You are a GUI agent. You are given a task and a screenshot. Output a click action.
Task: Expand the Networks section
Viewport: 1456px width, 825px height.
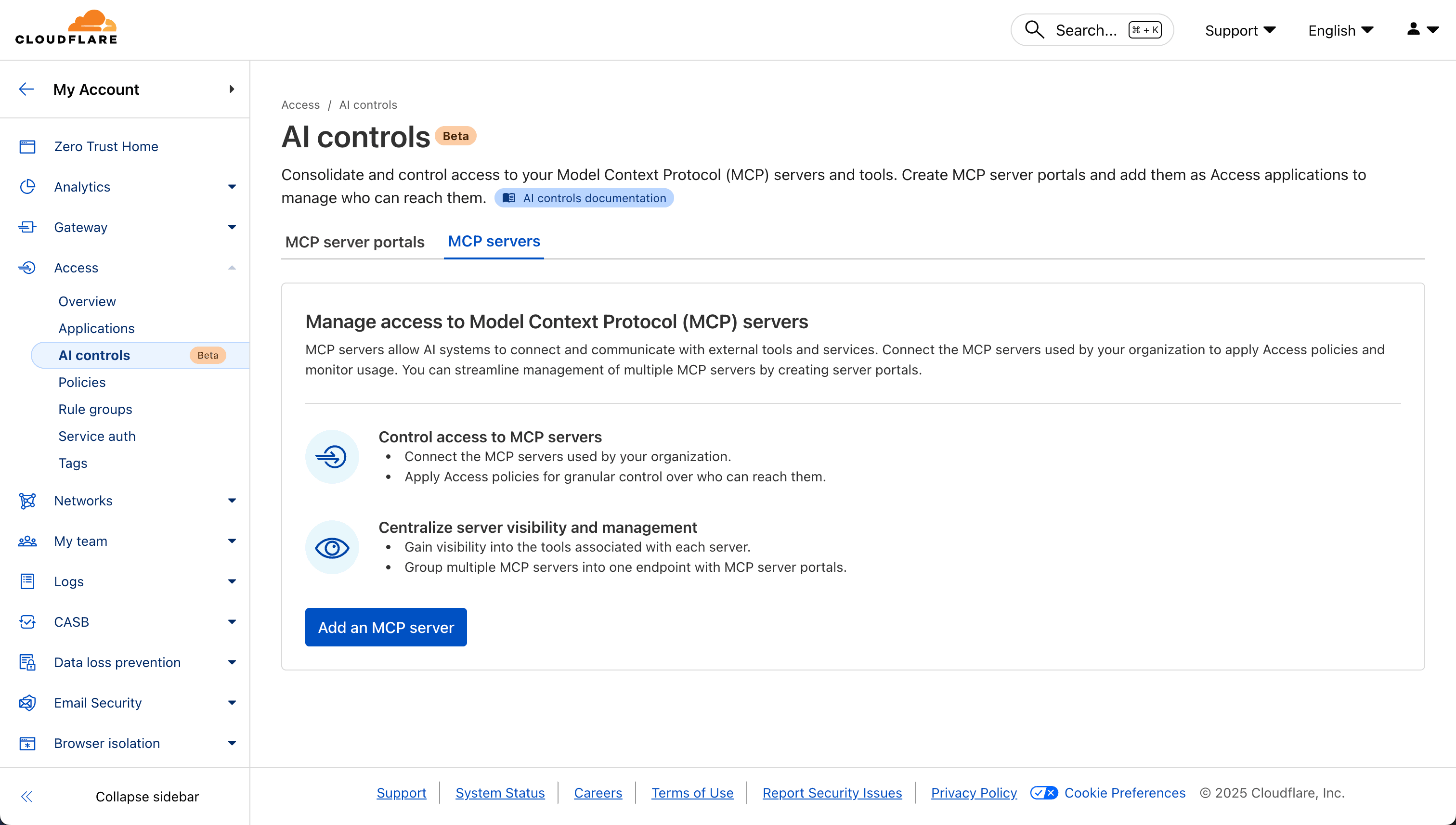231,500
